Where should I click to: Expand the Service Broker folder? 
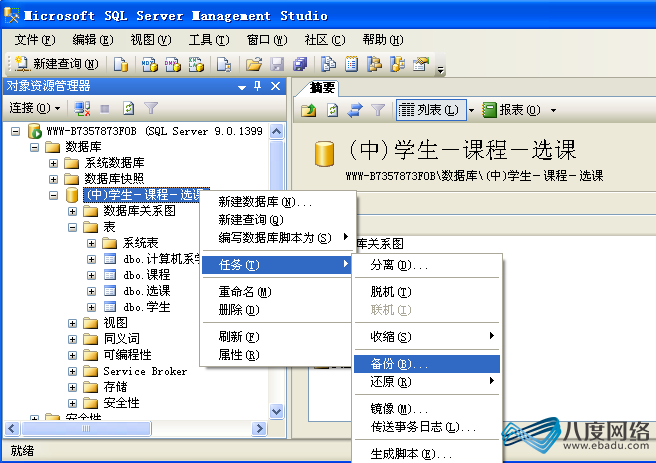73,371
